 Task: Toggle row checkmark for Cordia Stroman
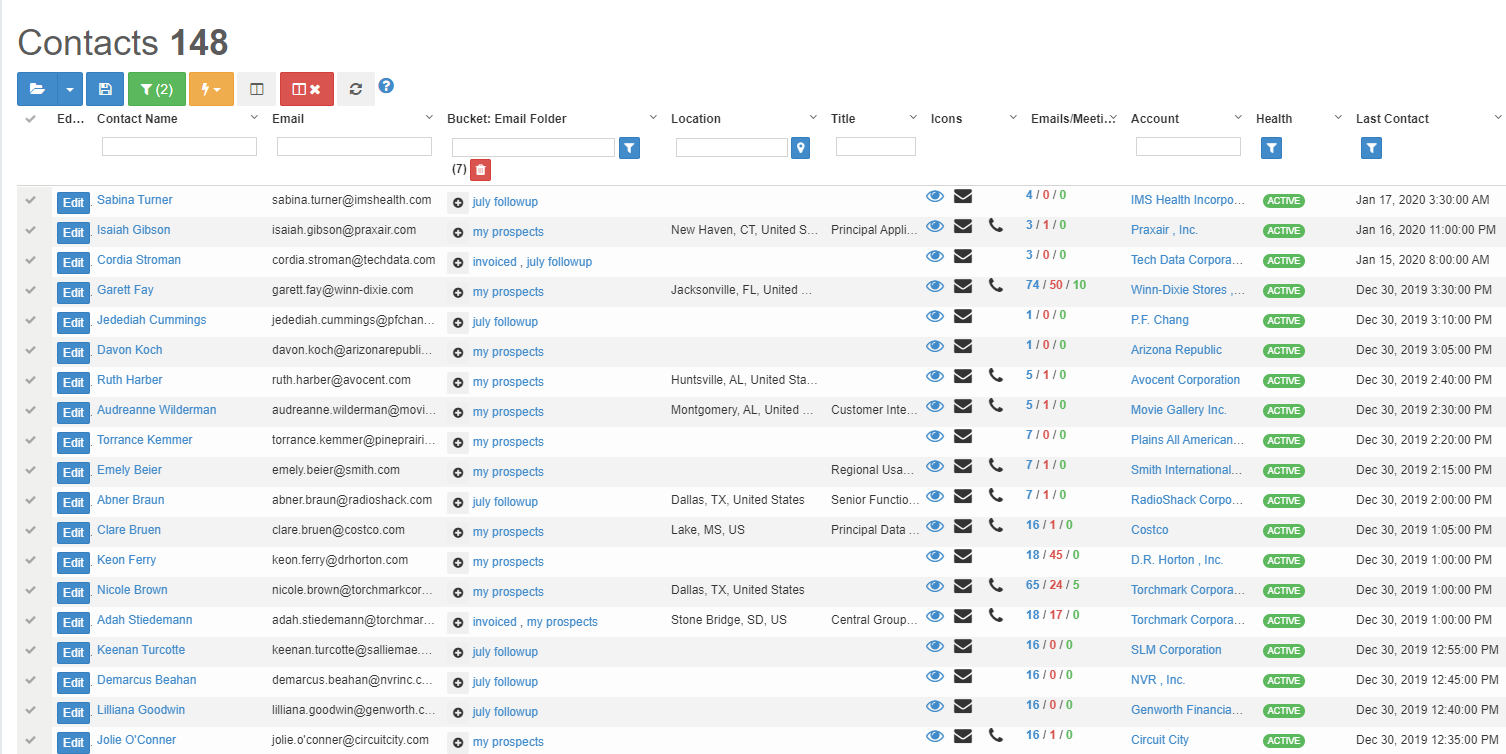[30, 260]
